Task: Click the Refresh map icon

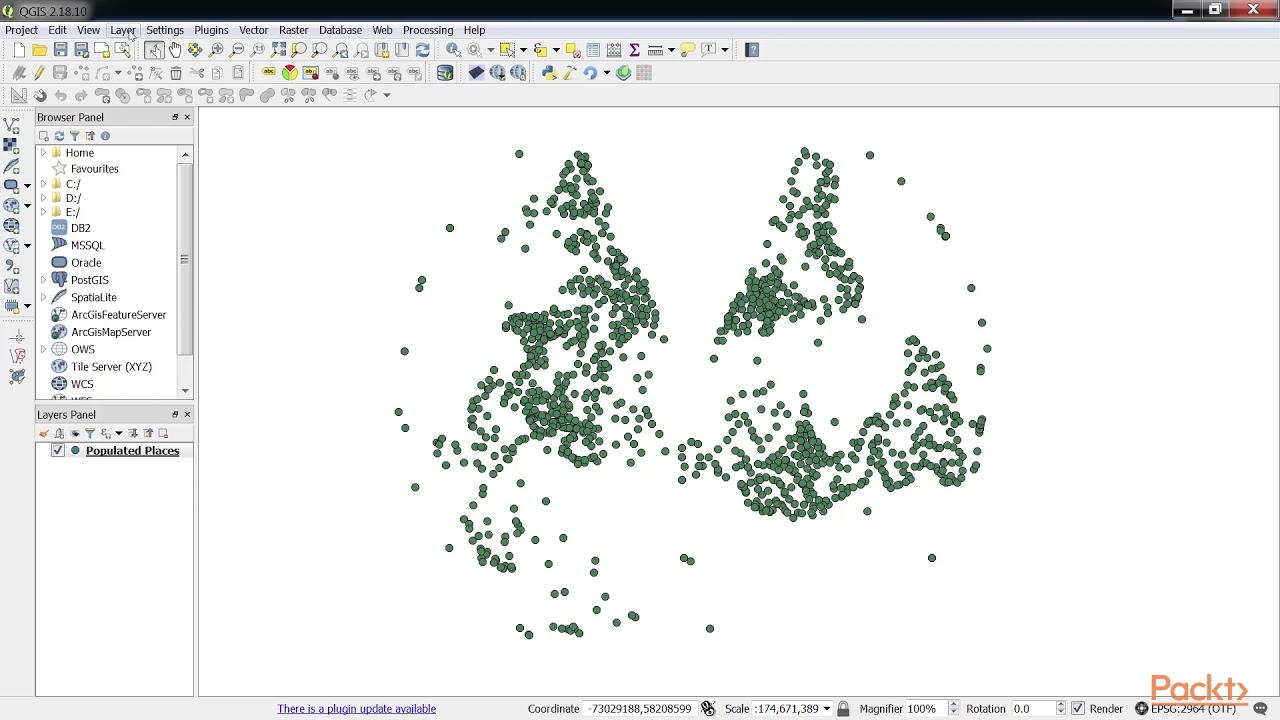Action: pyautogui.click(x=423, y=50)
